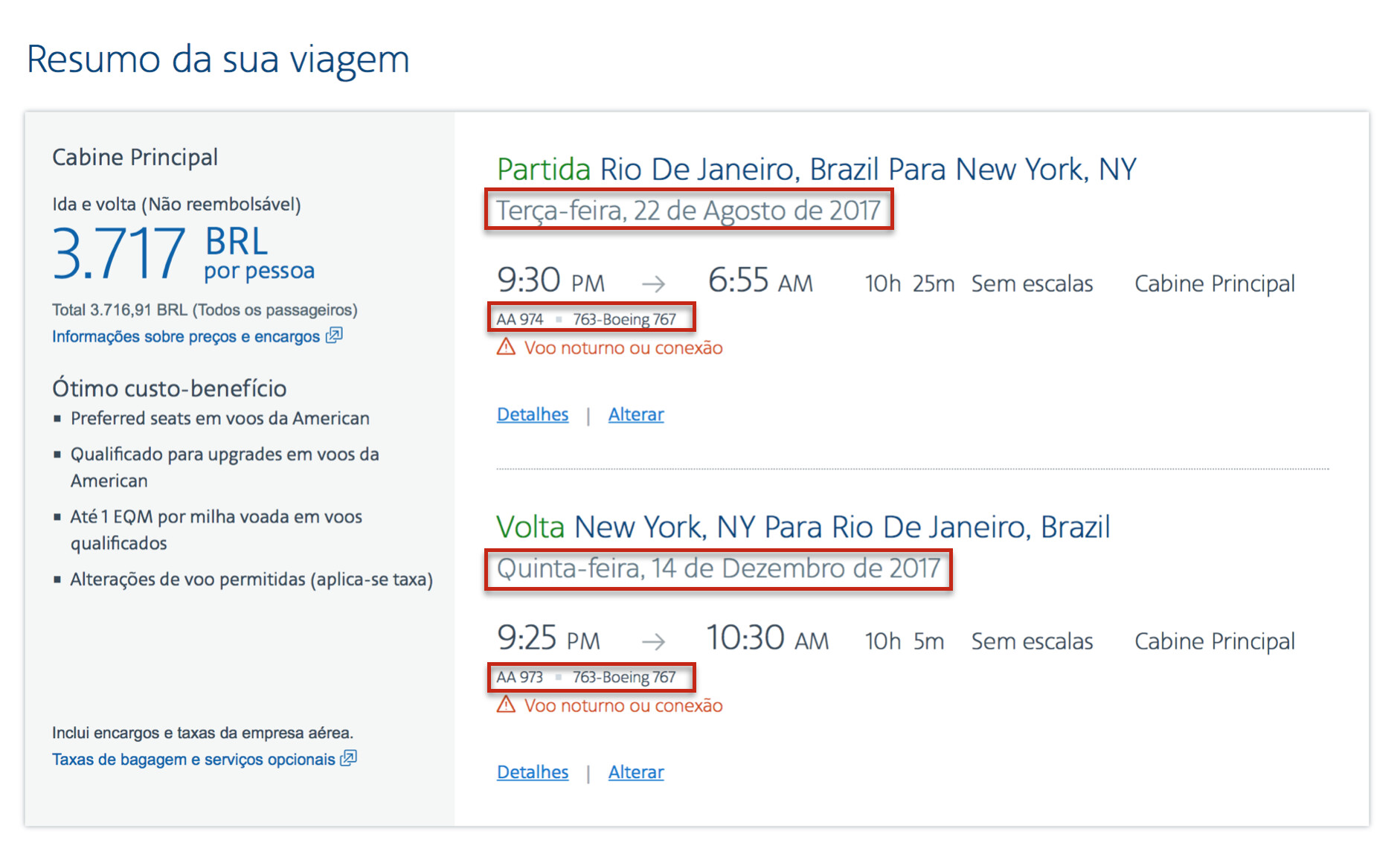The image size is (1400, 863).
Task: Click external link icon beside Taxas de bagagem
Action: point(349,758)
